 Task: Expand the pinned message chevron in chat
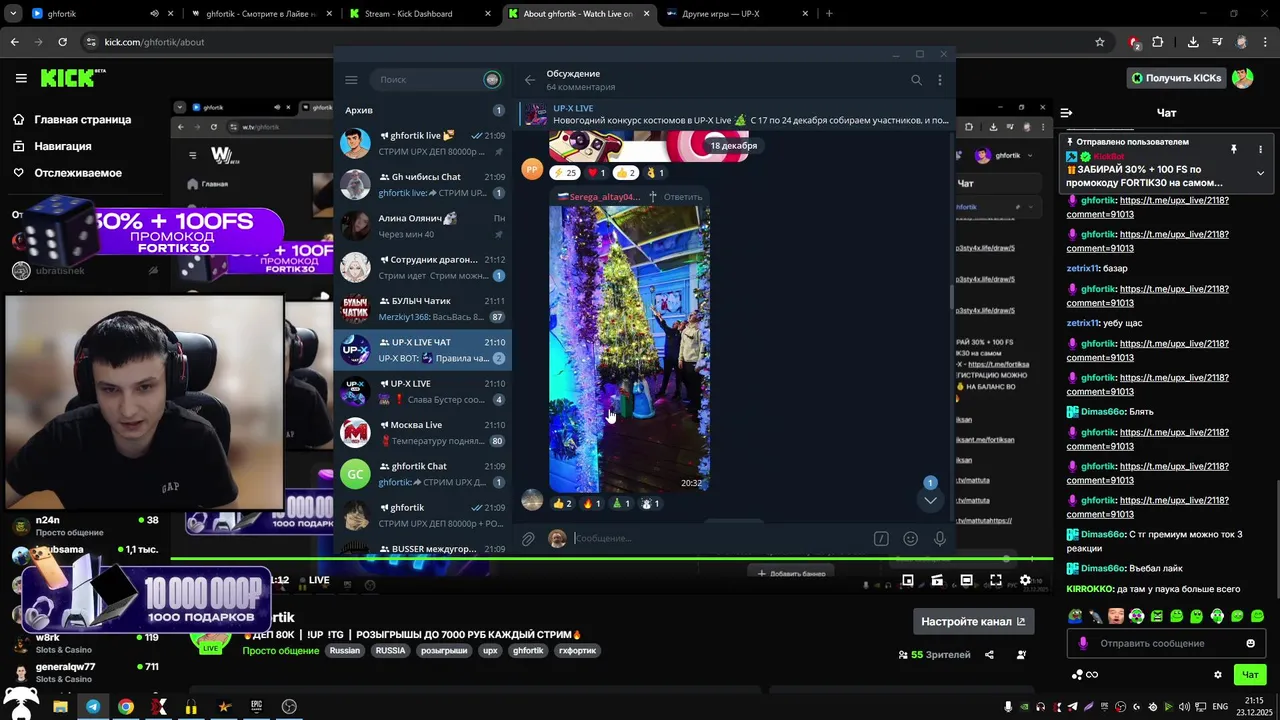click(x=1260, y=173)
